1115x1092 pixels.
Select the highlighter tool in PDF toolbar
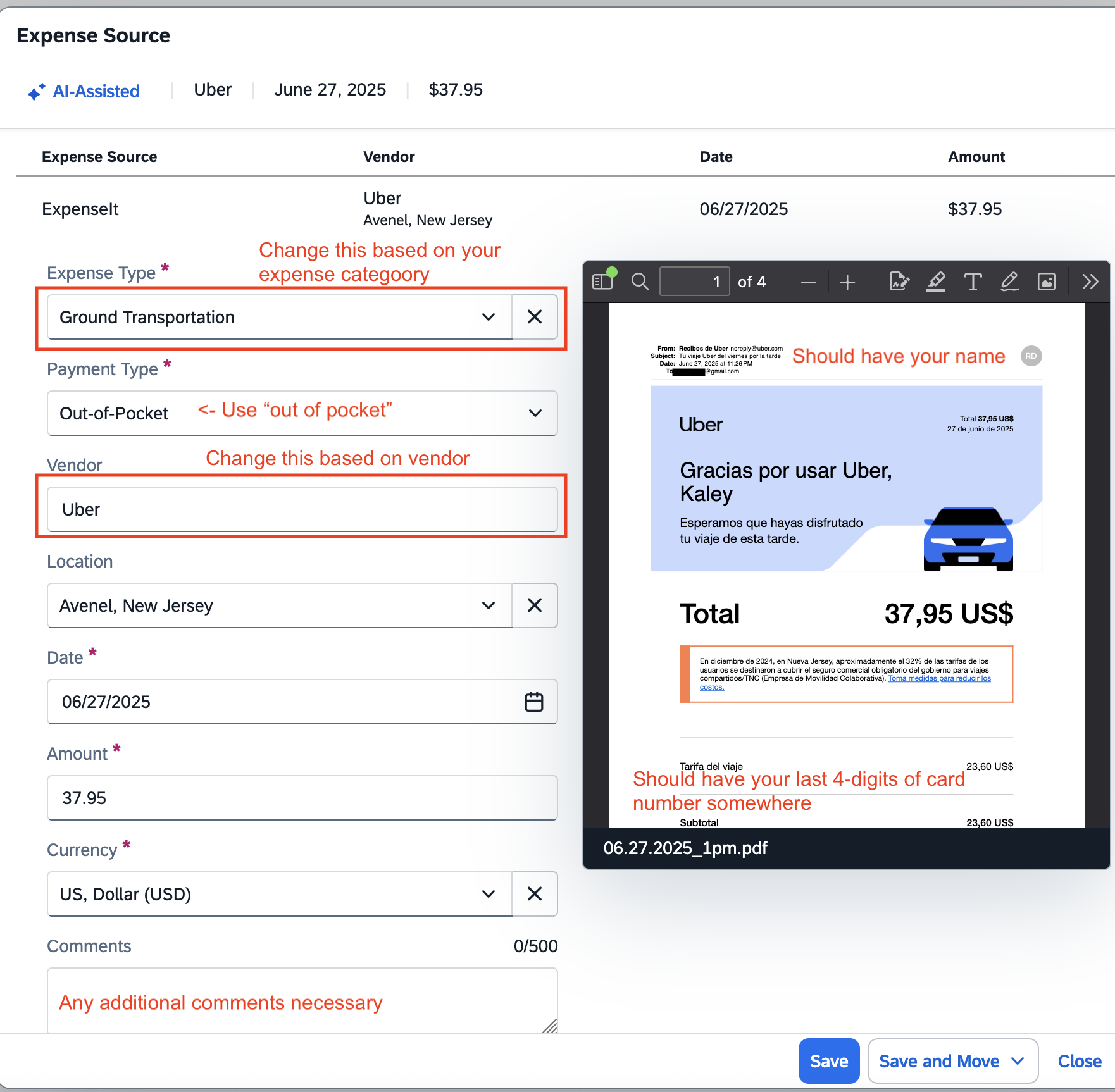pyautogui.click(x=936, y=282)
